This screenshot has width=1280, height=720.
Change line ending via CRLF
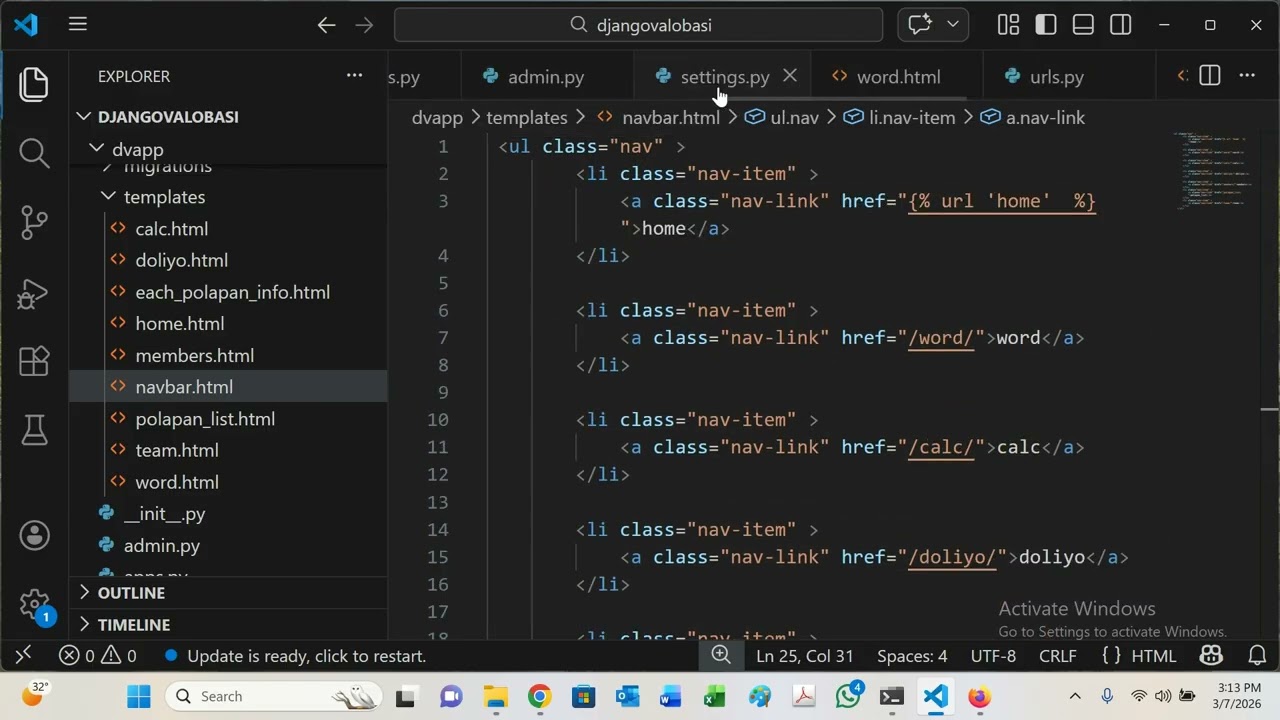coord(1058,656)
